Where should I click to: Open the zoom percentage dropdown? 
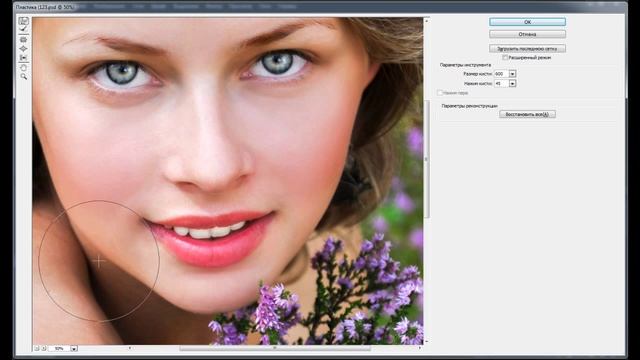pos(74,349)
